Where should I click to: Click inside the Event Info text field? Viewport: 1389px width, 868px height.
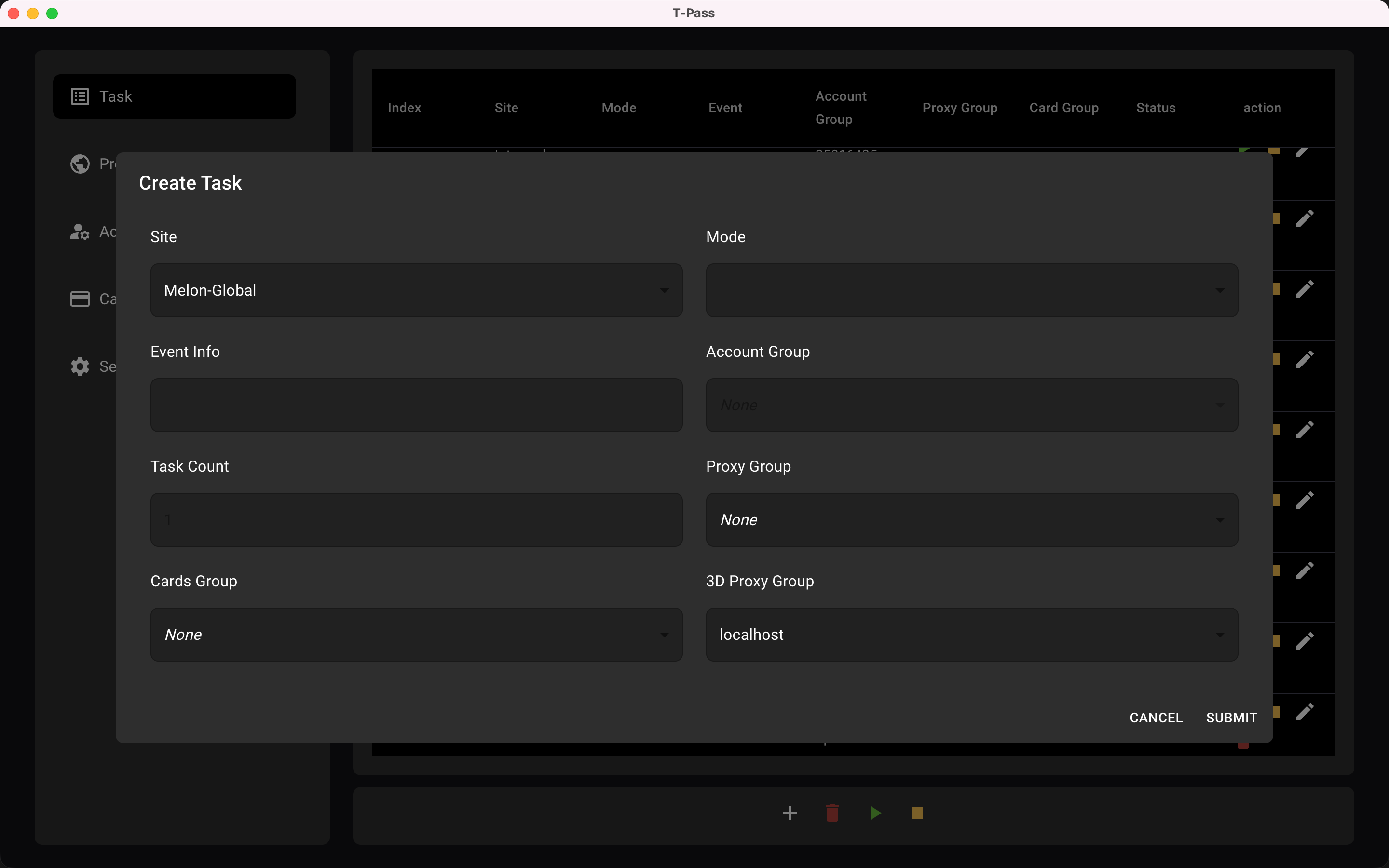pyautogui.click(x=416, y=405)
